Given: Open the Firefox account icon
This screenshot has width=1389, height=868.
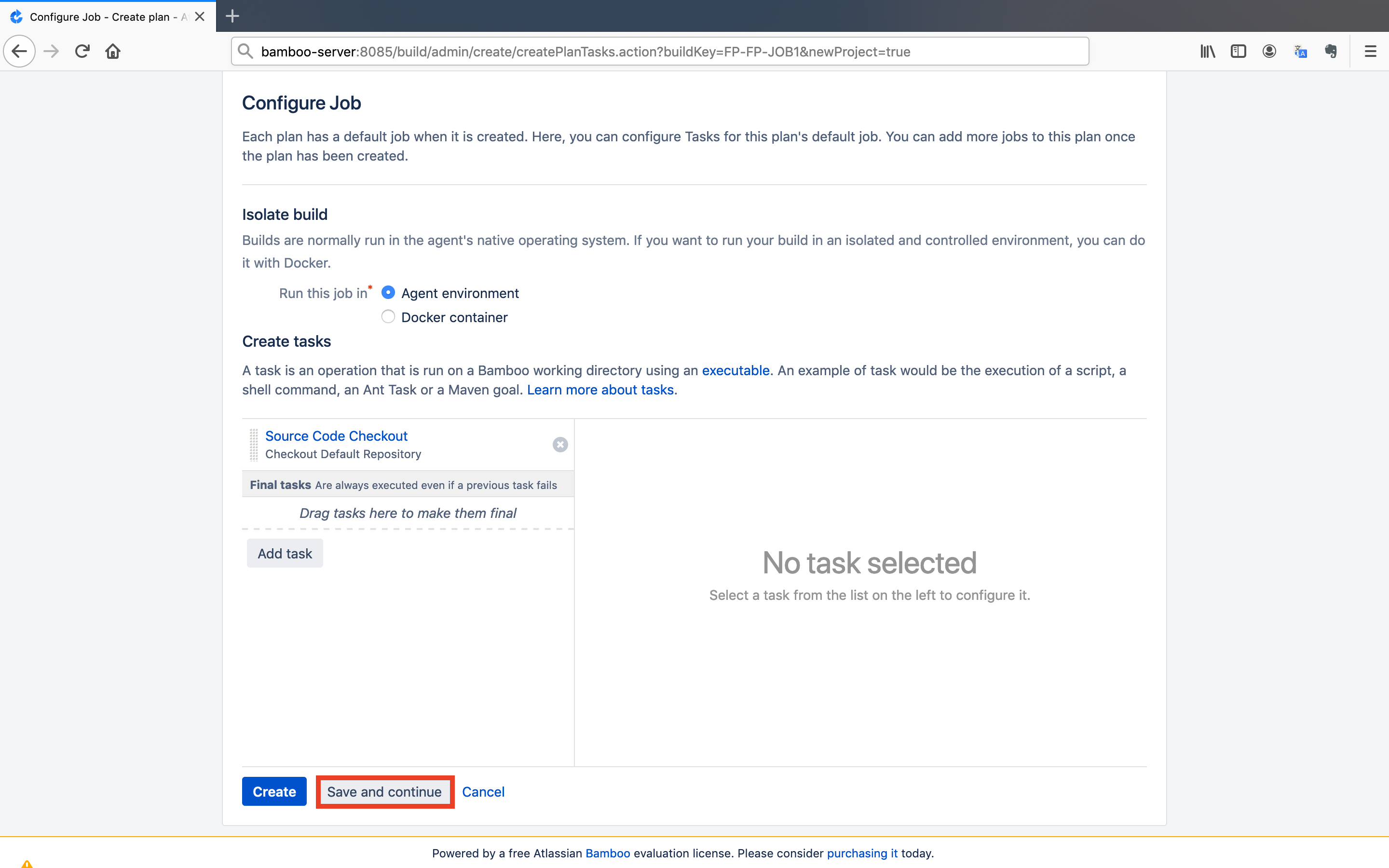Looking at the screenshot, I should click(x=1269, y=52).
